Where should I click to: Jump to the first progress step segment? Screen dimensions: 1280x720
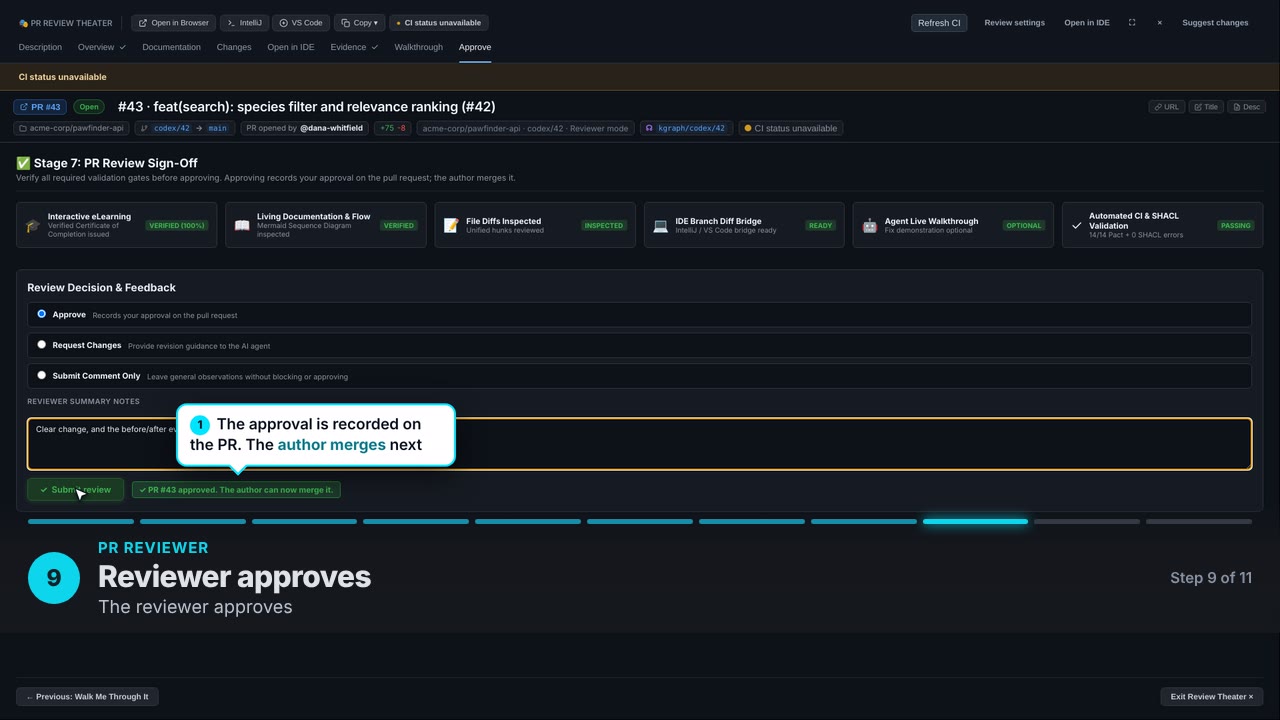pyautogui.click(x=81, y=521)
